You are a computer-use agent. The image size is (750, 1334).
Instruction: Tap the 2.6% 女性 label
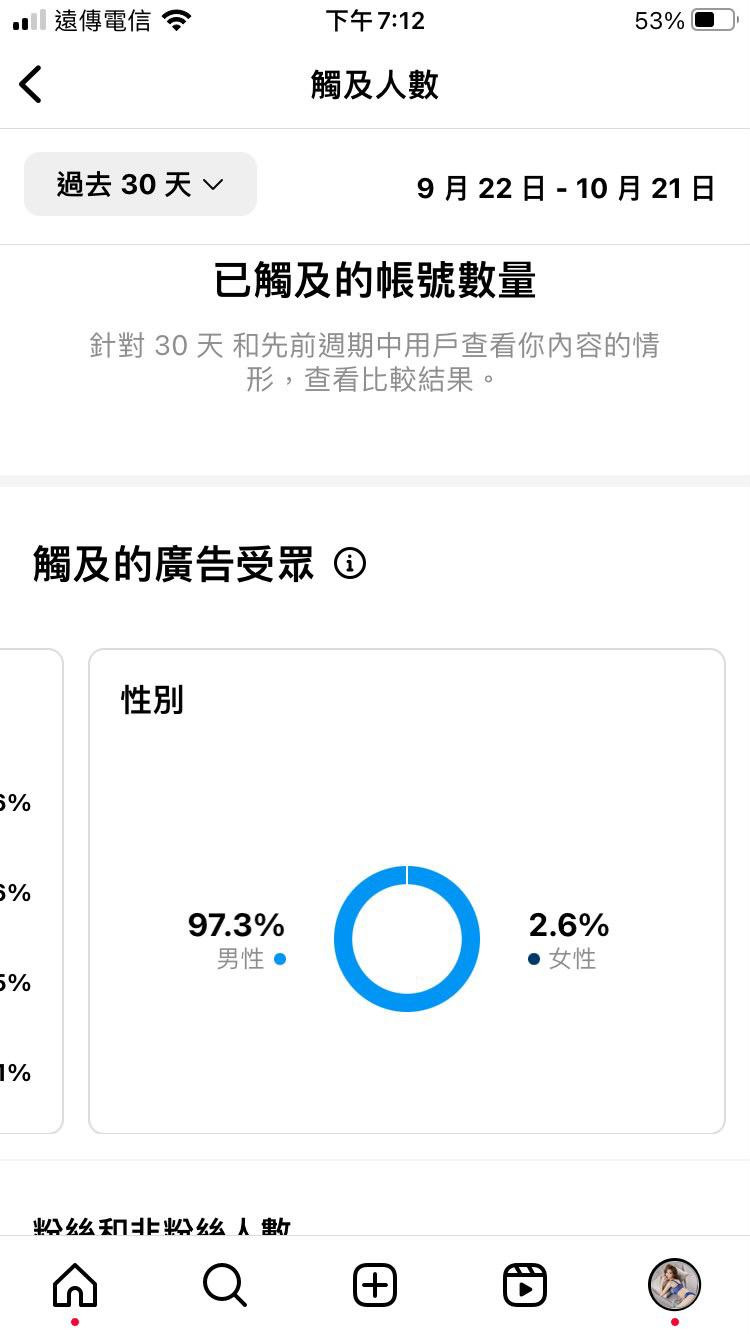(568, 939)
